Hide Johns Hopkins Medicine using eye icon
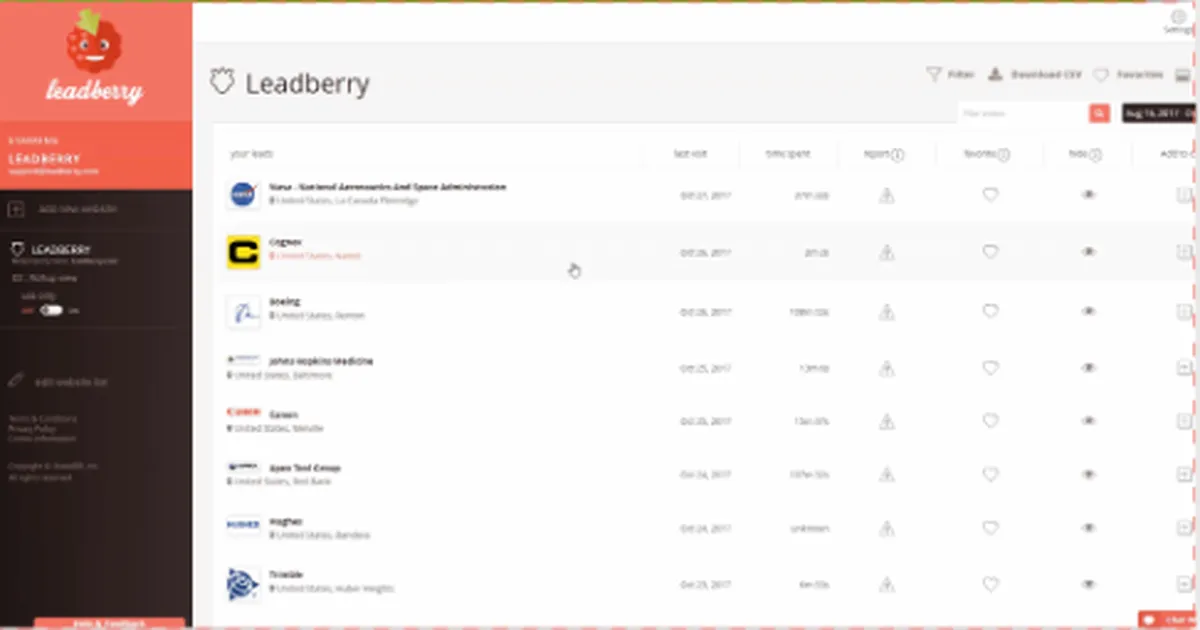This screenshot has width=1200, height=630. pos(1088,368)
